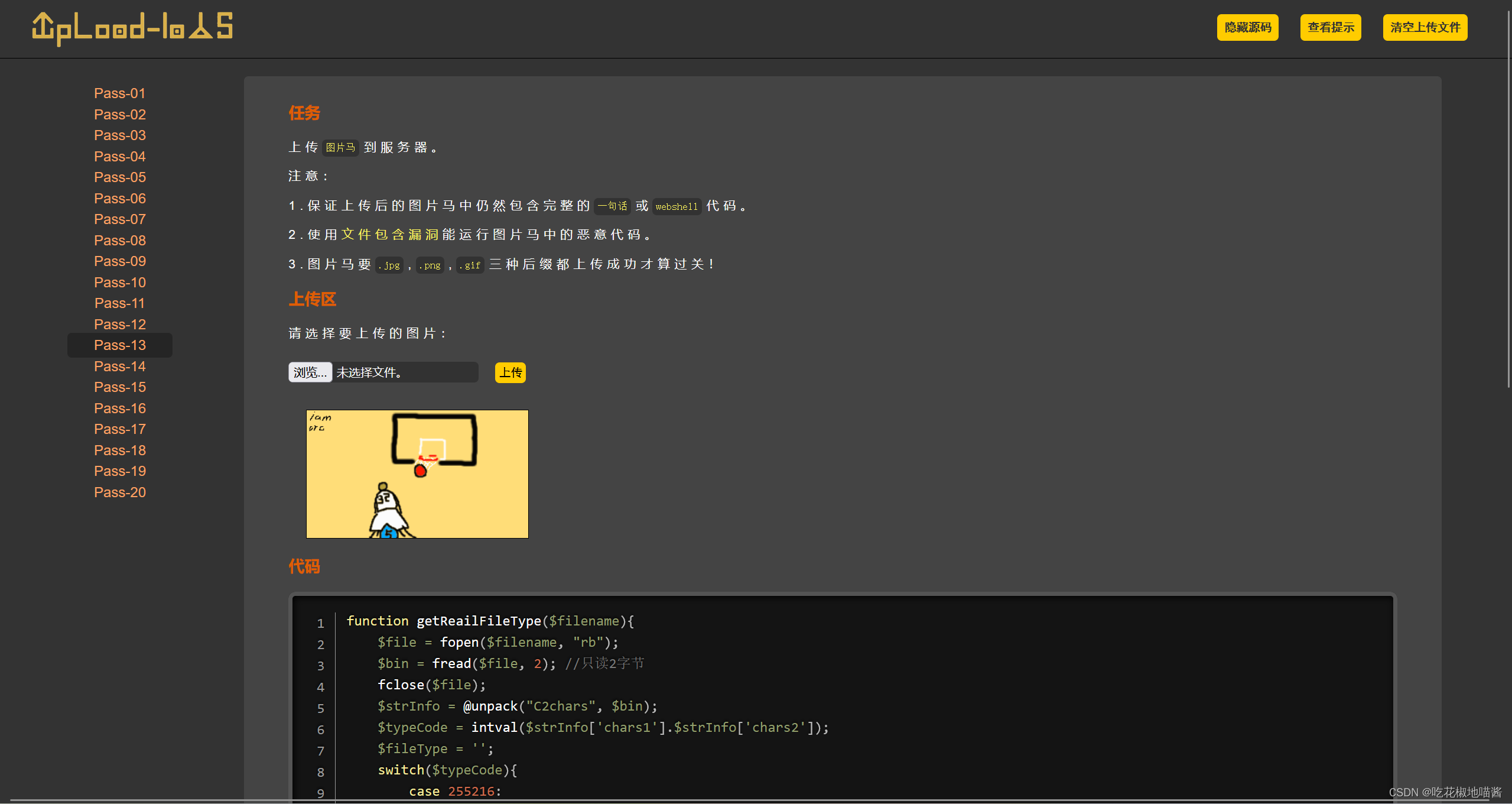Select Pass-05 in the sidebar

click(119, 177)
